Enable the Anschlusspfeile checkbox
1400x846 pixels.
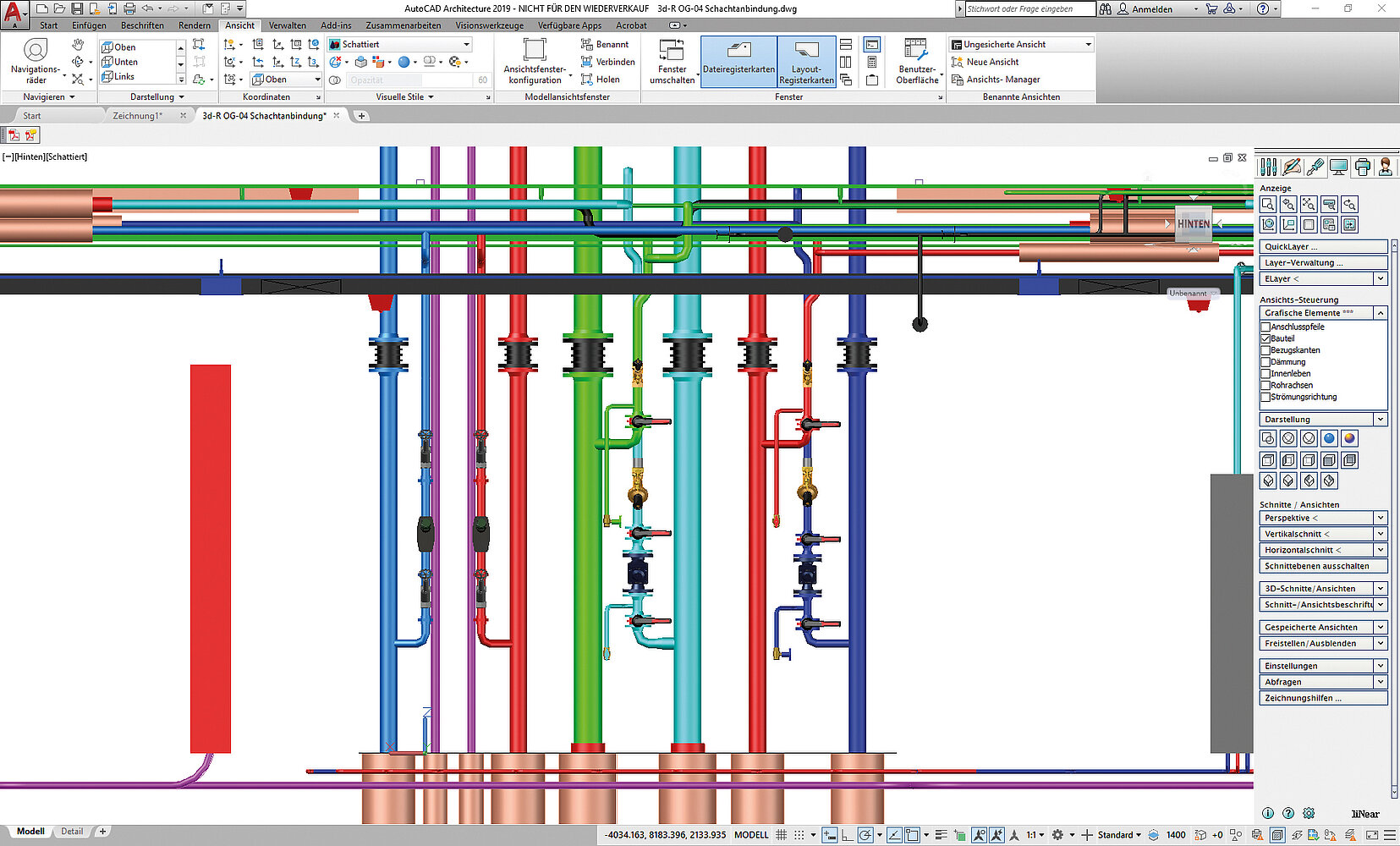[1266, 327]
